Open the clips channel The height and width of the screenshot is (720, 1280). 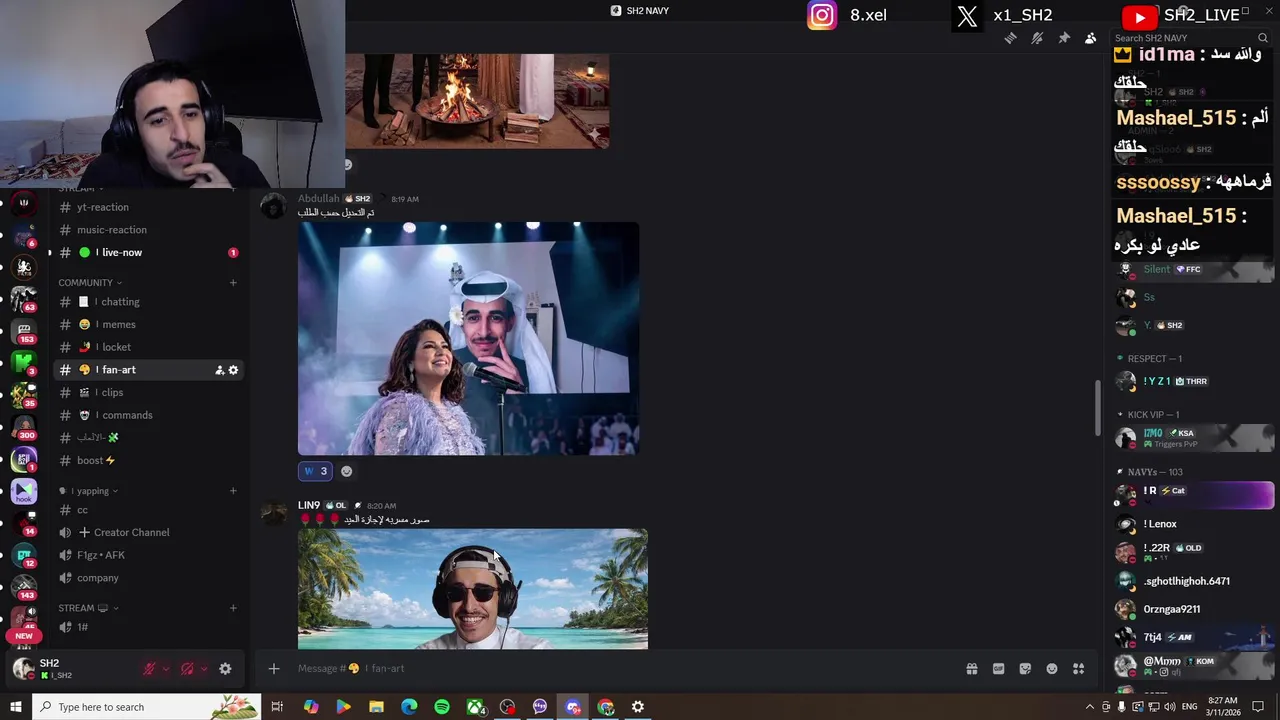148,393
